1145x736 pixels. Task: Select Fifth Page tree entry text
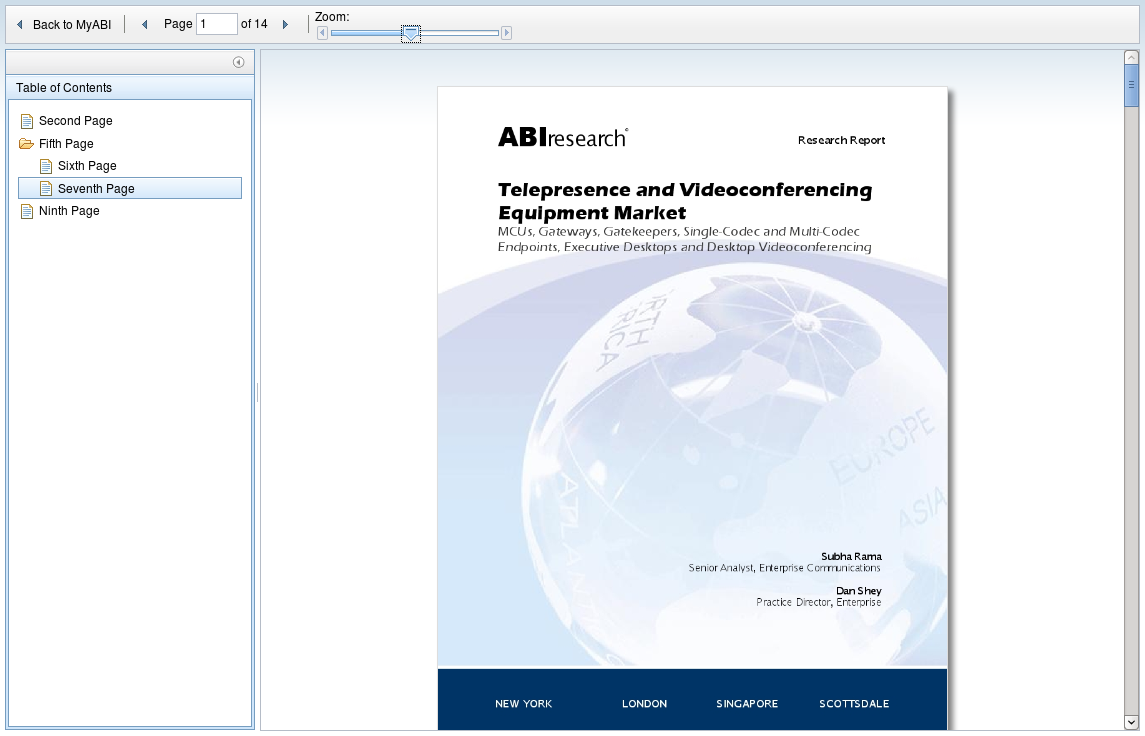66,144
